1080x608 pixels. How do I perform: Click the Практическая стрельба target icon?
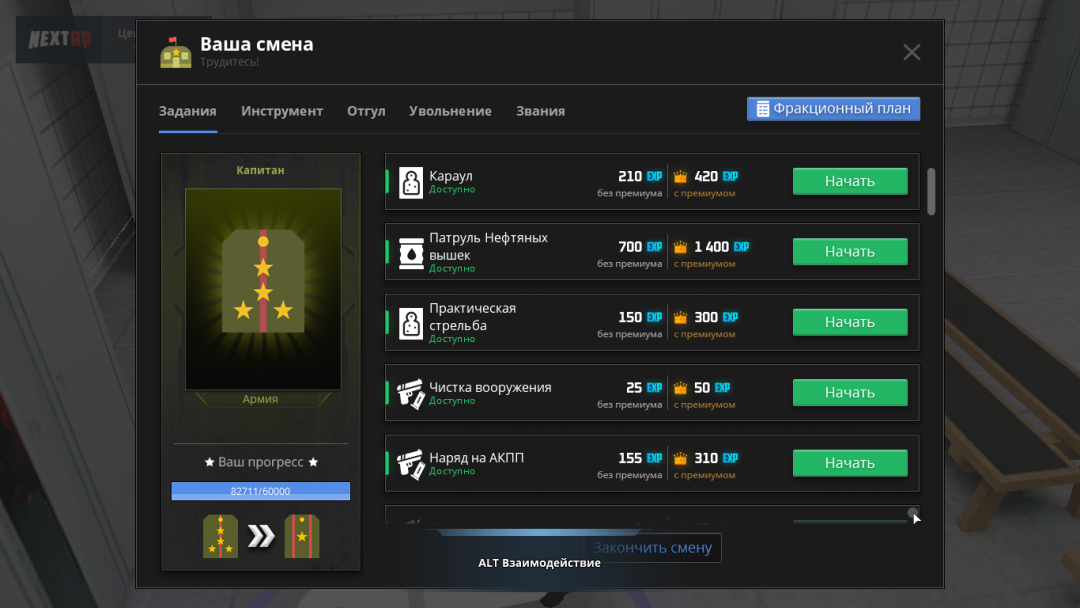click(411, 323)
